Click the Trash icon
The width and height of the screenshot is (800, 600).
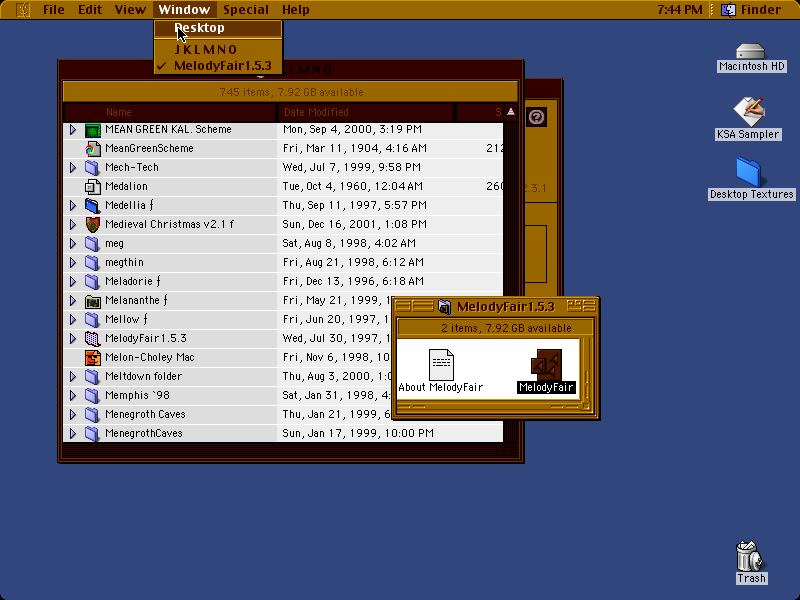pyautogui.click(x=749, y=556)
